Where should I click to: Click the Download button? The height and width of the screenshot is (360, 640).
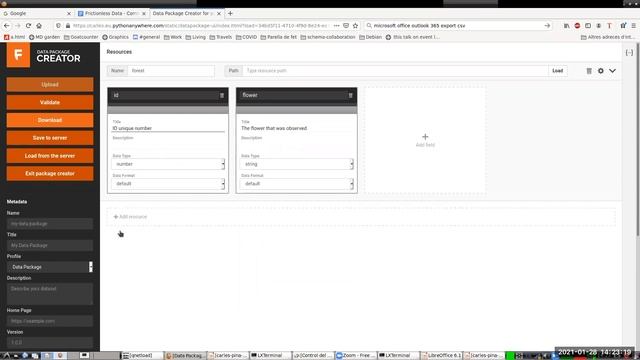pyautogui.click(x=50, y=120)
